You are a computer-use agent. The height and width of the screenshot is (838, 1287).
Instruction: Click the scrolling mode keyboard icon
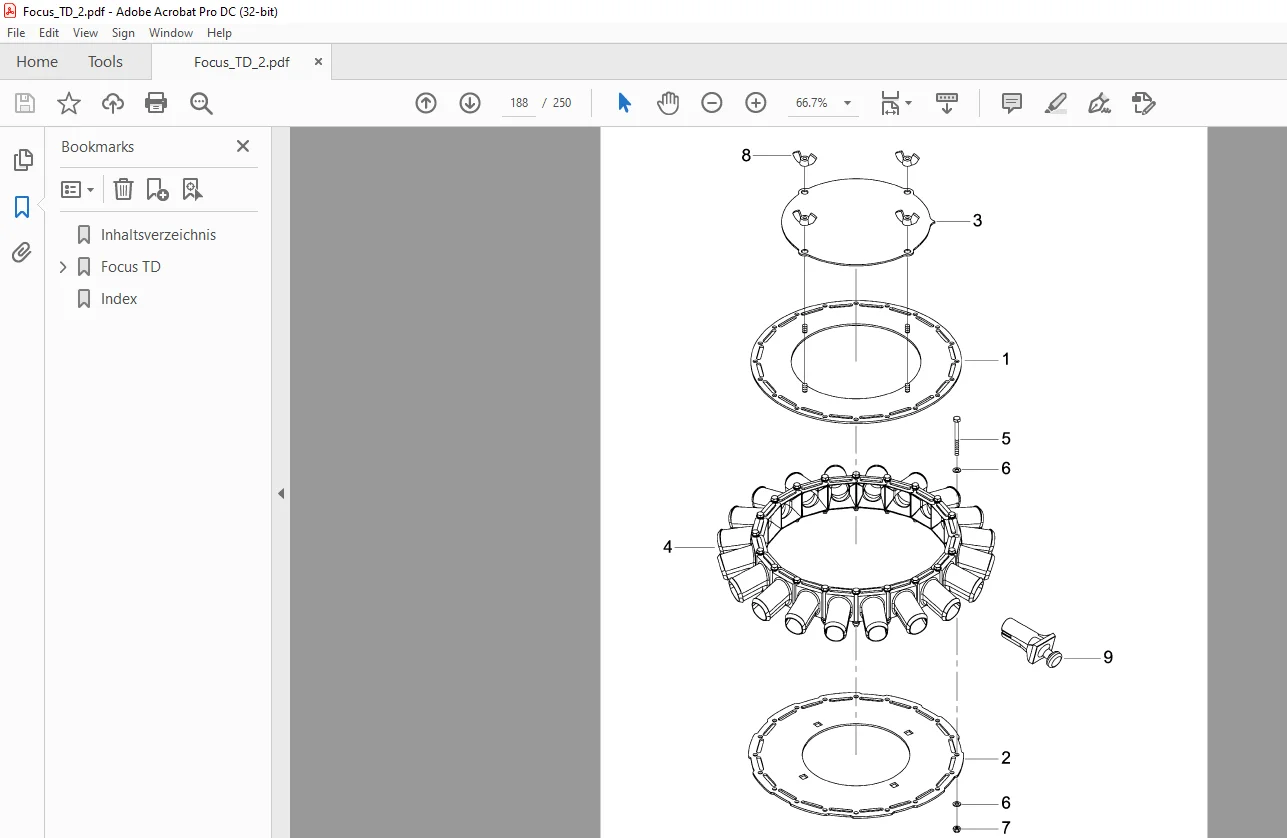(947, 103)
